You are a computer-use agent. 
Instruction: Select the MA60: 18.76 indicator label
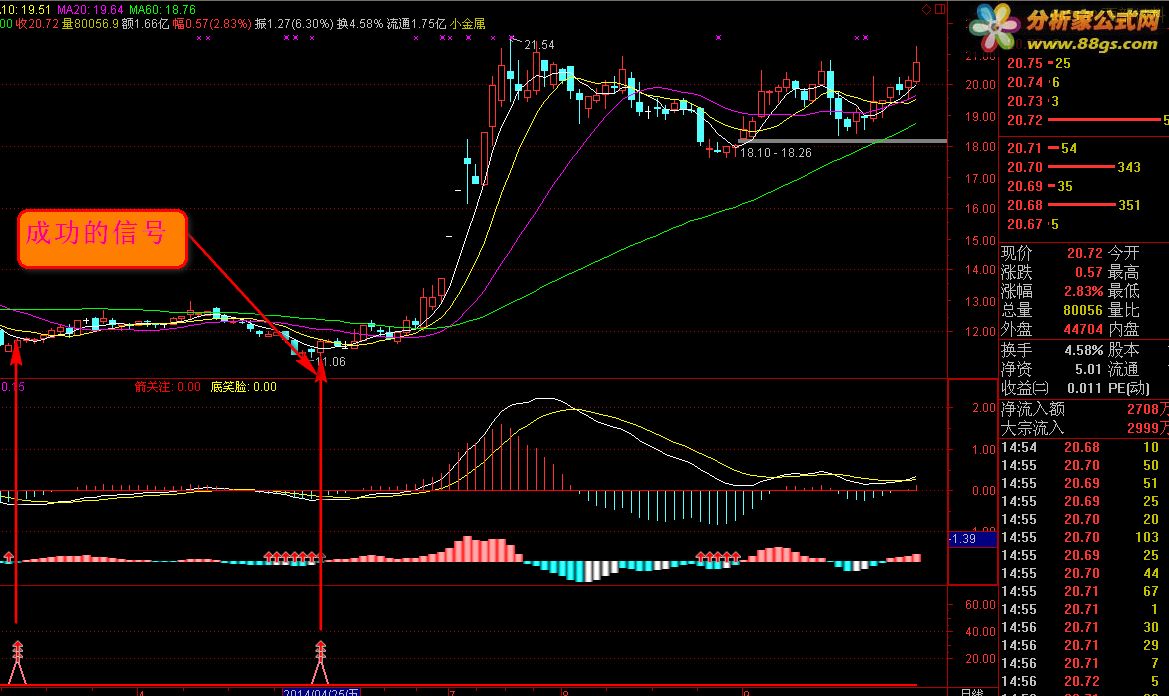(163, 10)
